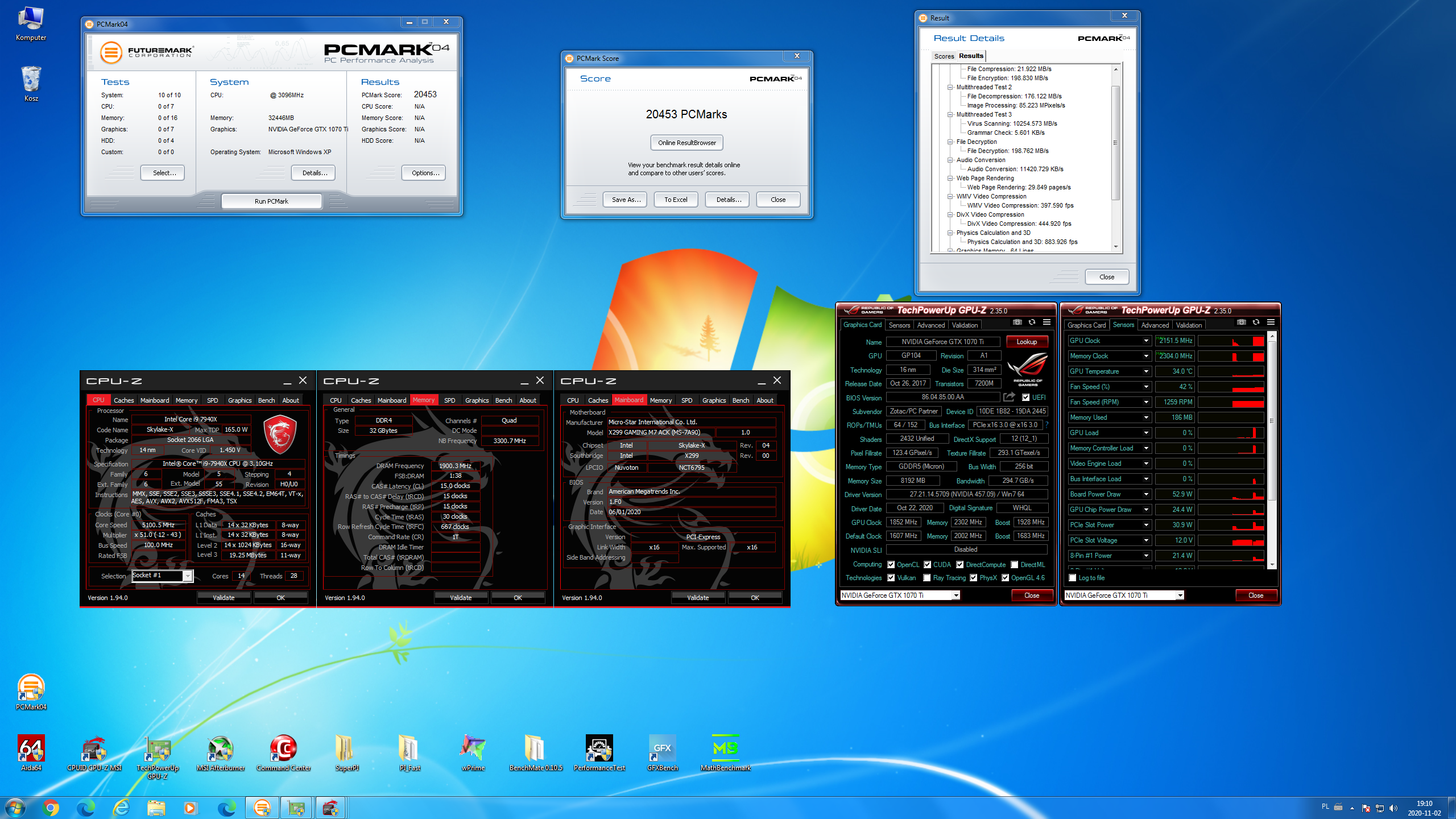The image size is (1456, 819).
Task: Click the Run PCMark button
Action: [271, 201]
